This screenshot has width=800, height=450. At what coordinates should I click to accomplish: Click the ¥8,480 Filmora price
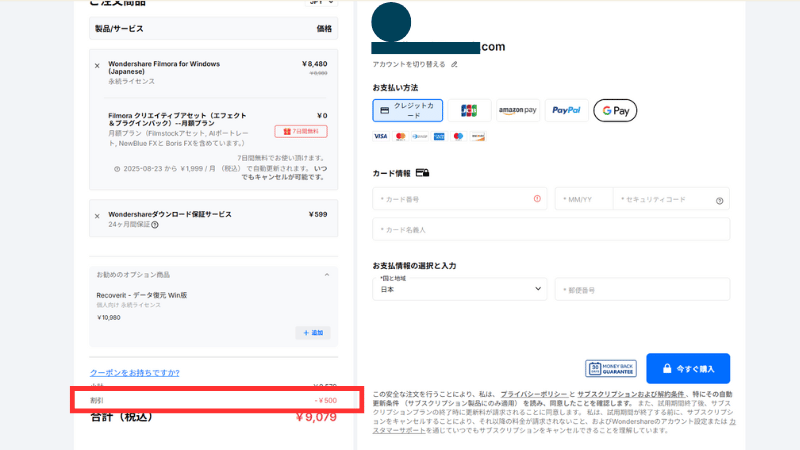click(314, 64)
